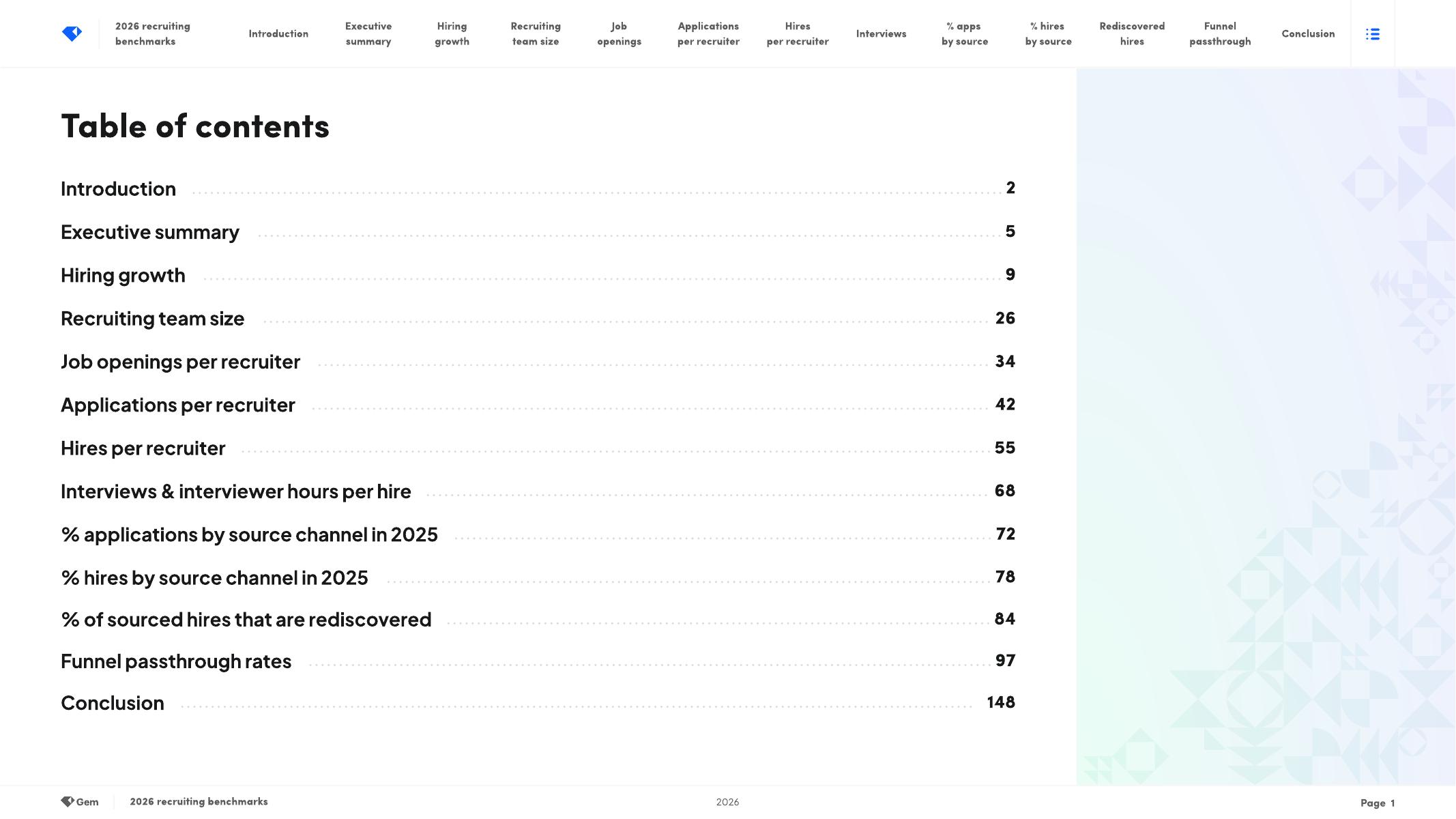Open Interviews & interviewer hours per hire entry
Screen dimensions: 1456x819
coord(235,491)
